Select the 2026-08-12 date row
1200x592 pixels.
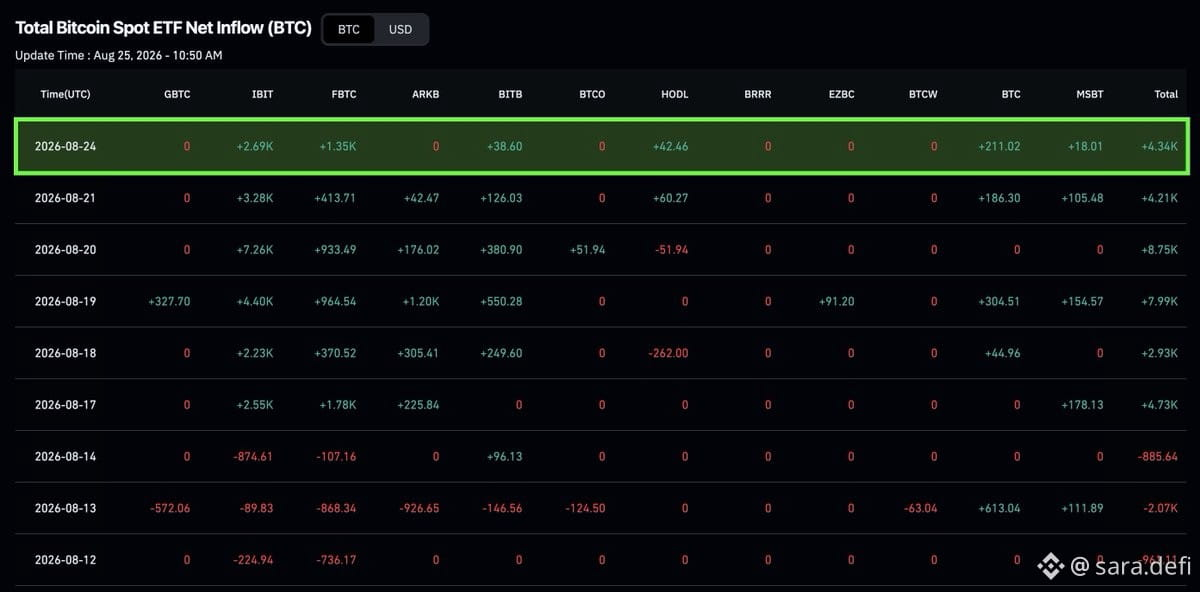point(600,560)
